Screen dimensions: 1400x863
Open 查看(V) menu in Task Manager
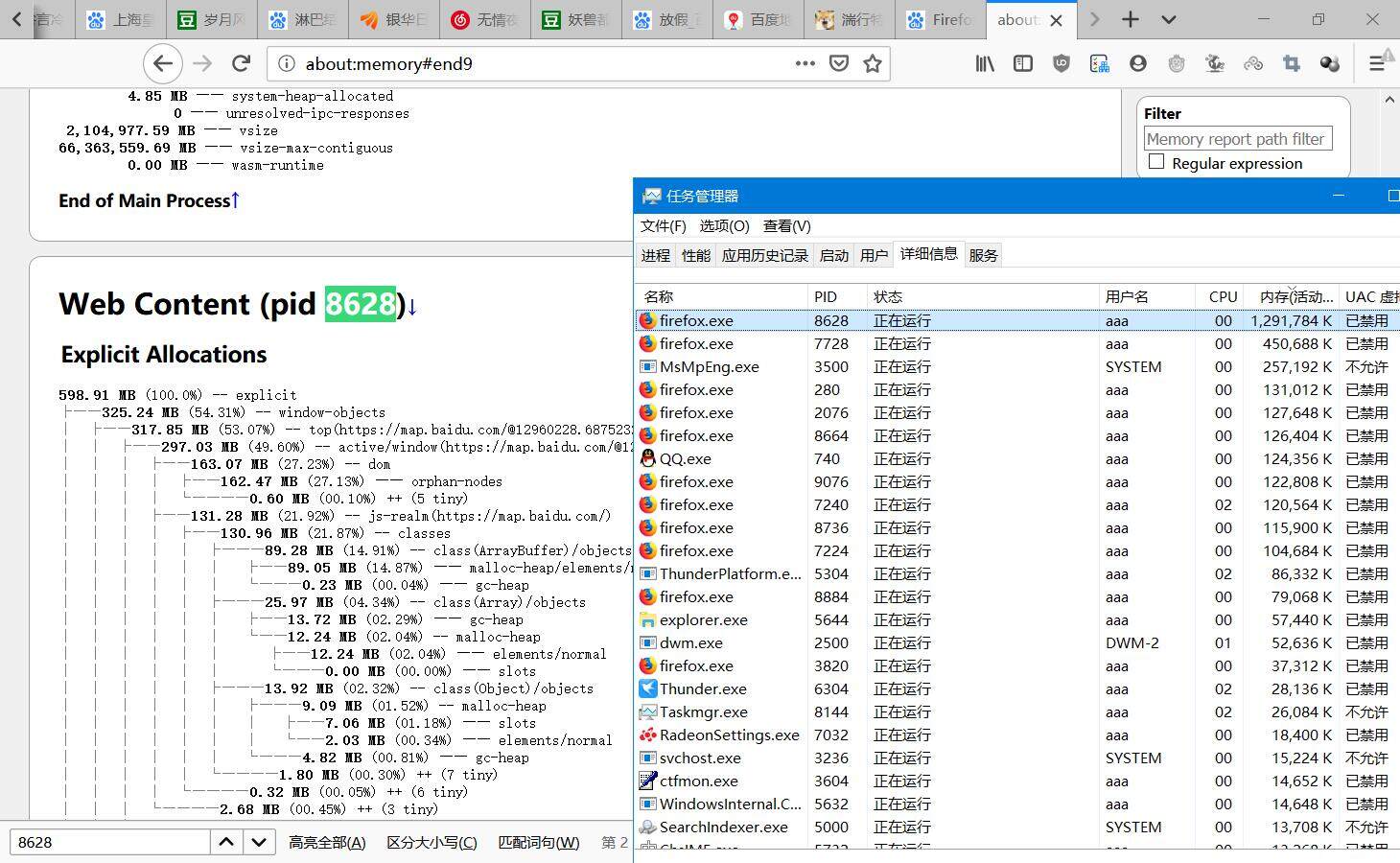click(787, 225)
